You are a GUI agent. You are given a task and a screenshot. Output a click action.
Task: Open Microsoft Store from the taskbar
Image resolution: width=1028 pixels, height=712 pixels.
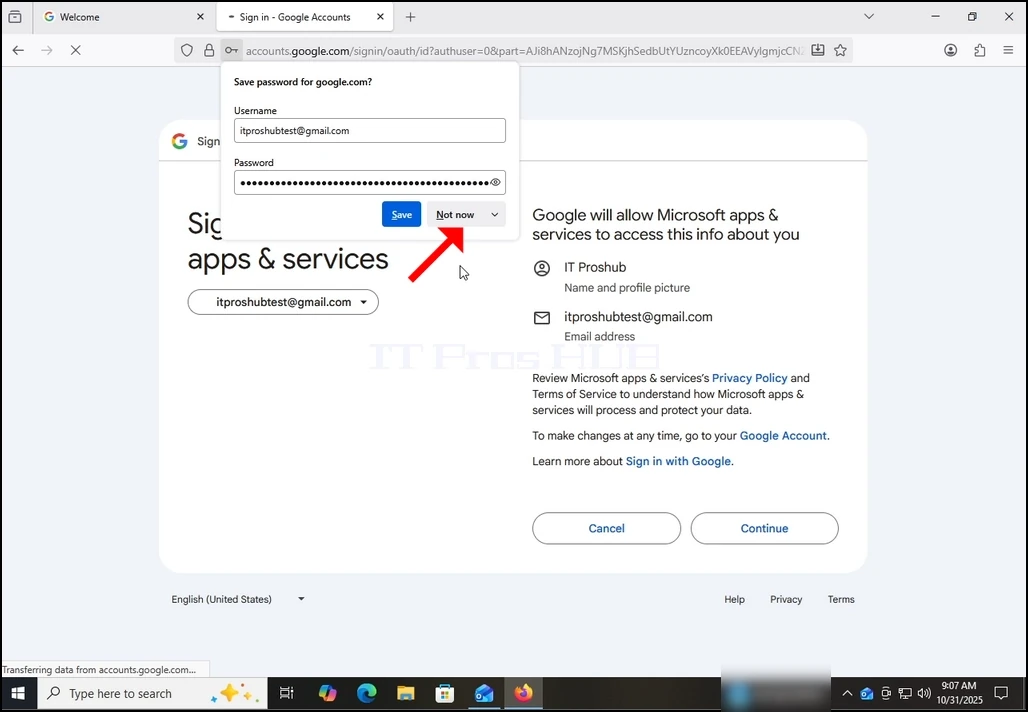click(x=445, y=694)
